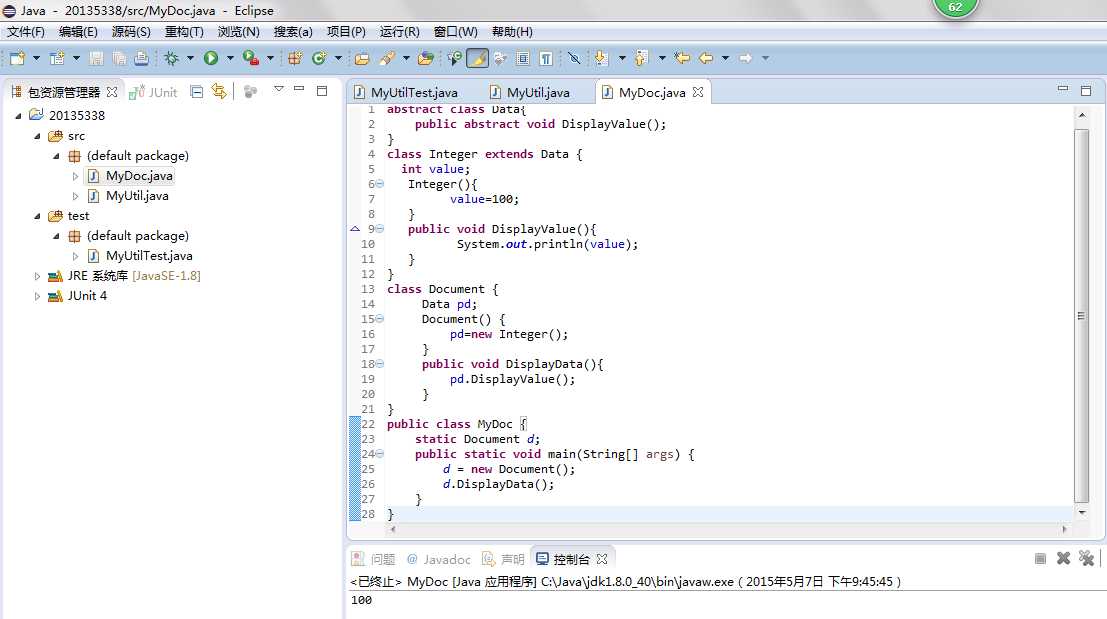Fold the Document() constructor at line 15

point(380,319)
